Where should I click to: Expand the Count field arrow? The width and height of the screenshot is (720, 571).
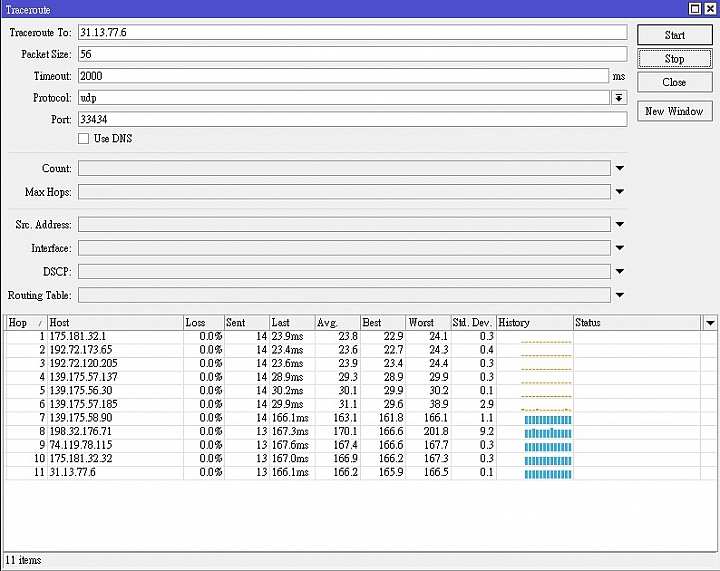pos(619,168)
